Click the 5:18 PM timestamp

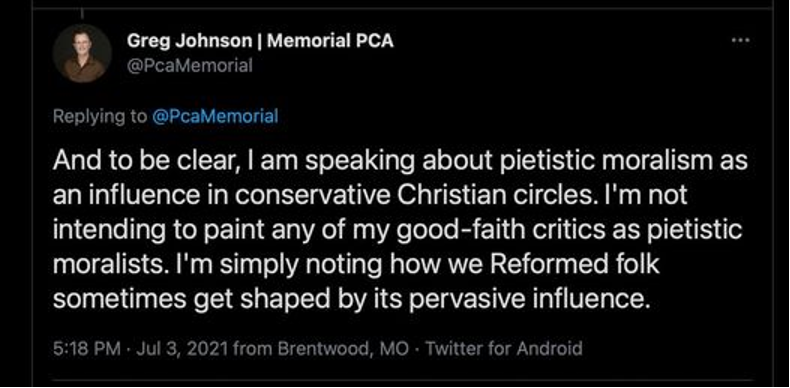point(87,349)
